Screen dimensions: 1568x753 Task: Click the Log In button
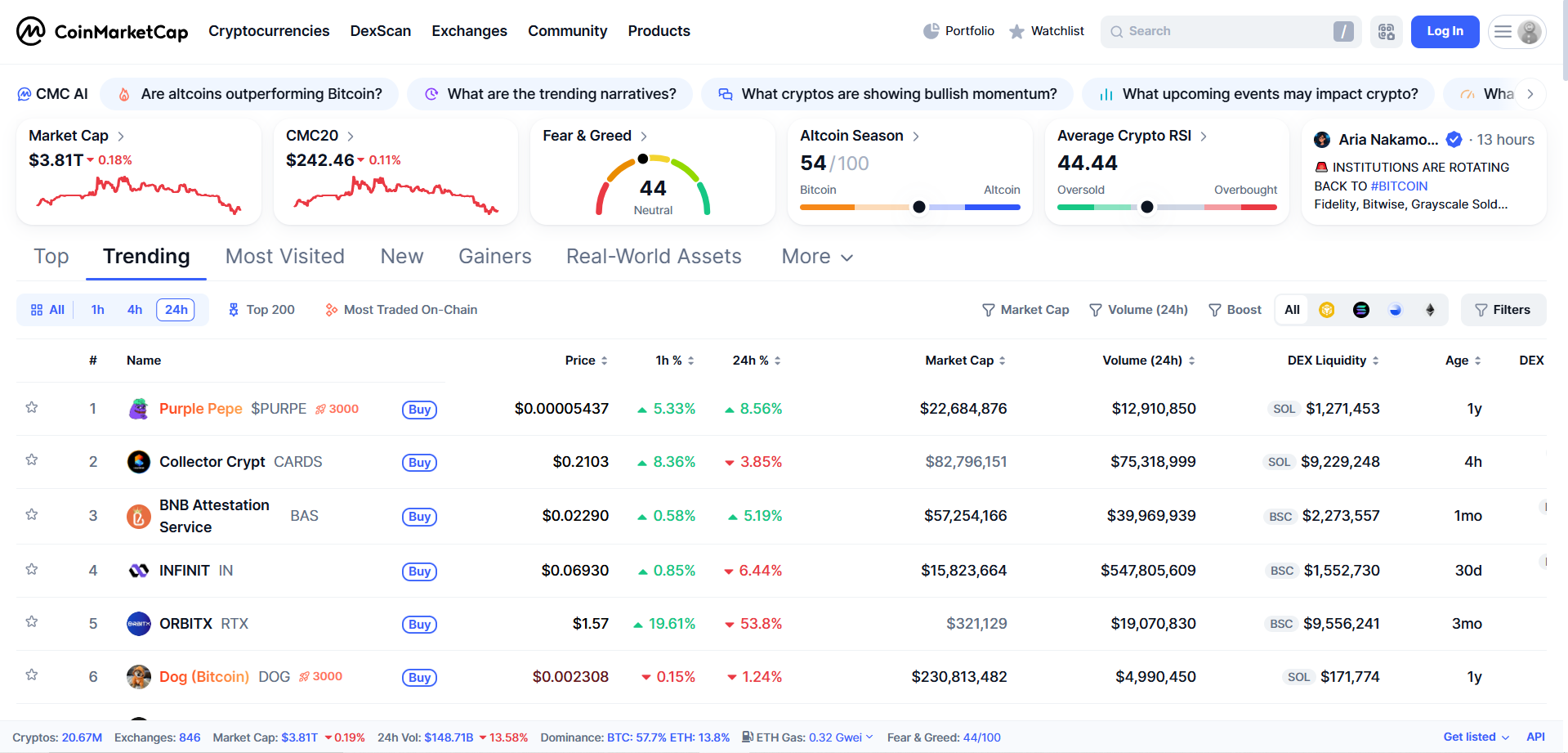1445,32
